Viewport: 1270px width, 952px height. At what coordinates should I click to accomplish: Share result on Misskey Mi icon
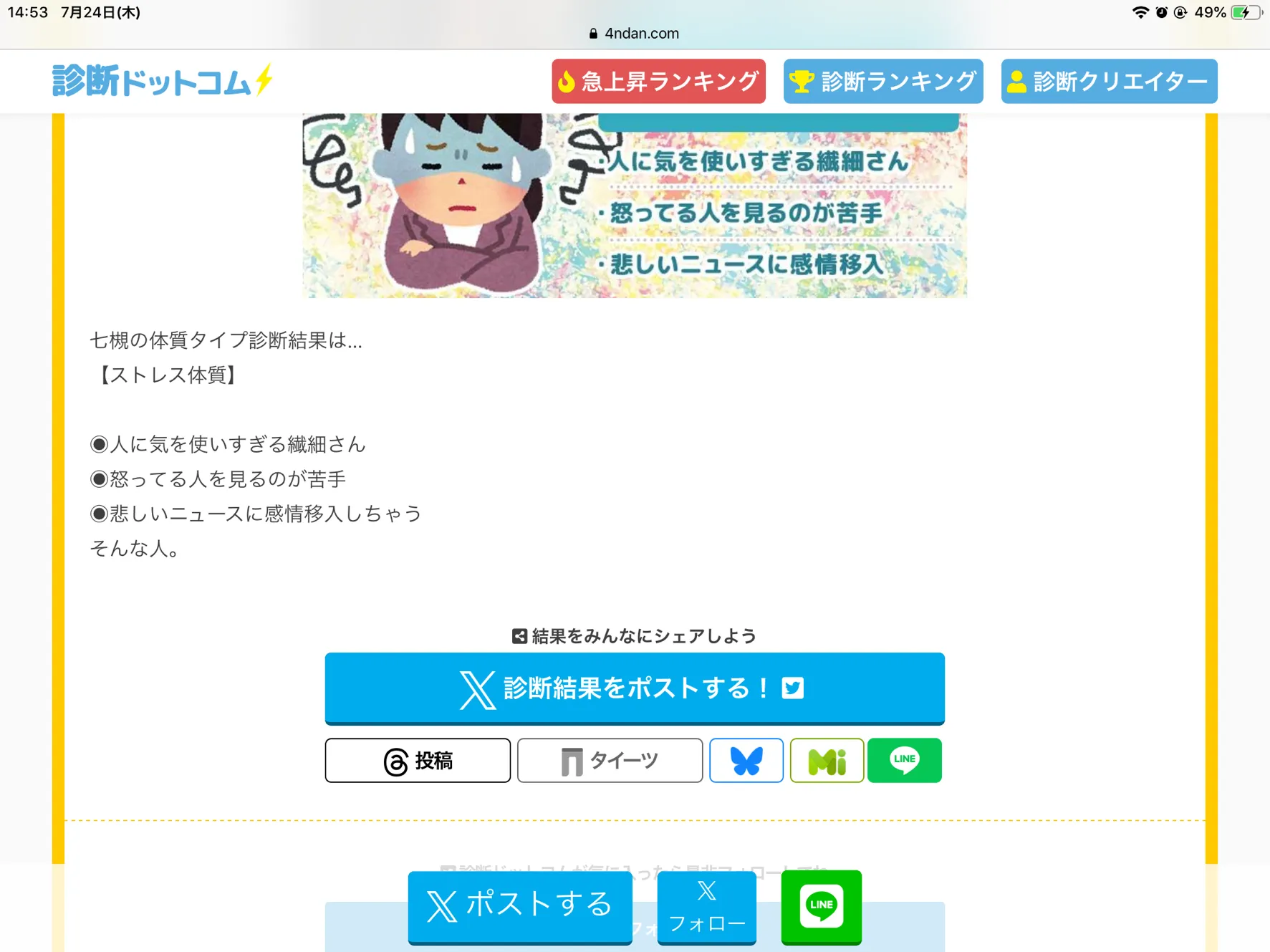tap(827, 761)
